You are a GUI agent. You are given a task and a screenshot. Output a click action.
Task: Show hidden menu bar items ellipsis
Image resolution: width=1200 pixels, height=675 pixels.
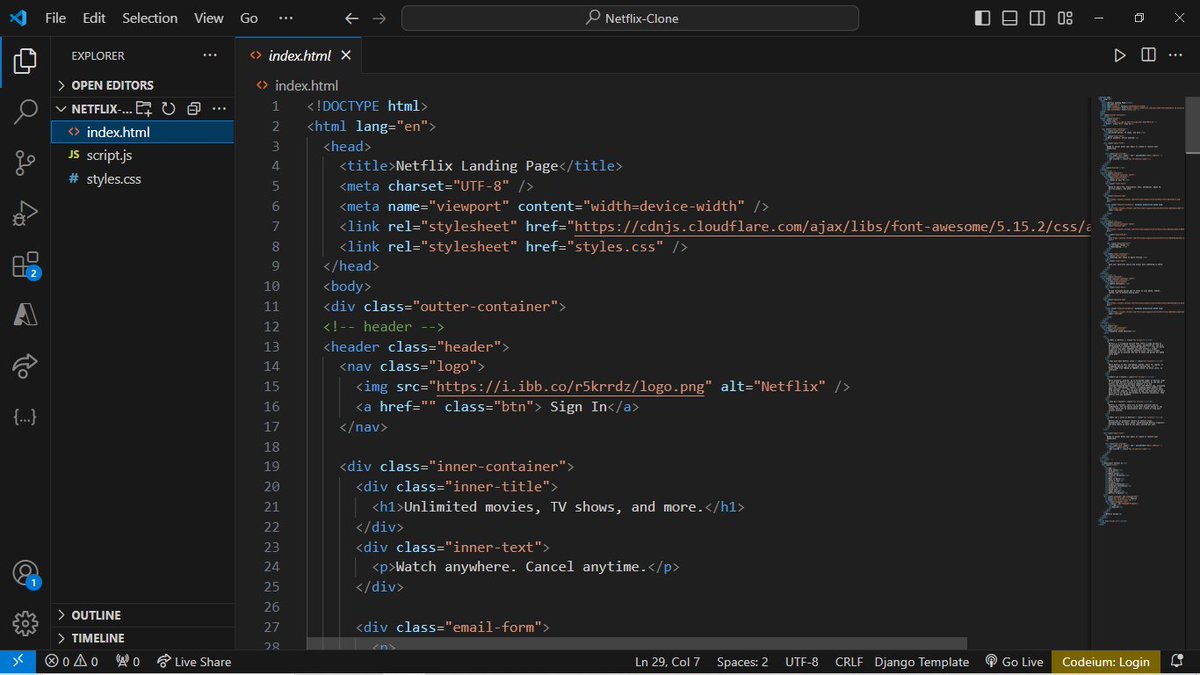(286, 18)
